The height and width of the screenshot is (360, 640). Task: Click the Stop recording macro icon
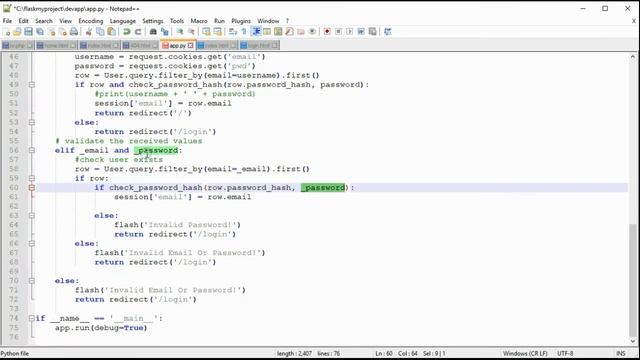(x=338, y=32)
